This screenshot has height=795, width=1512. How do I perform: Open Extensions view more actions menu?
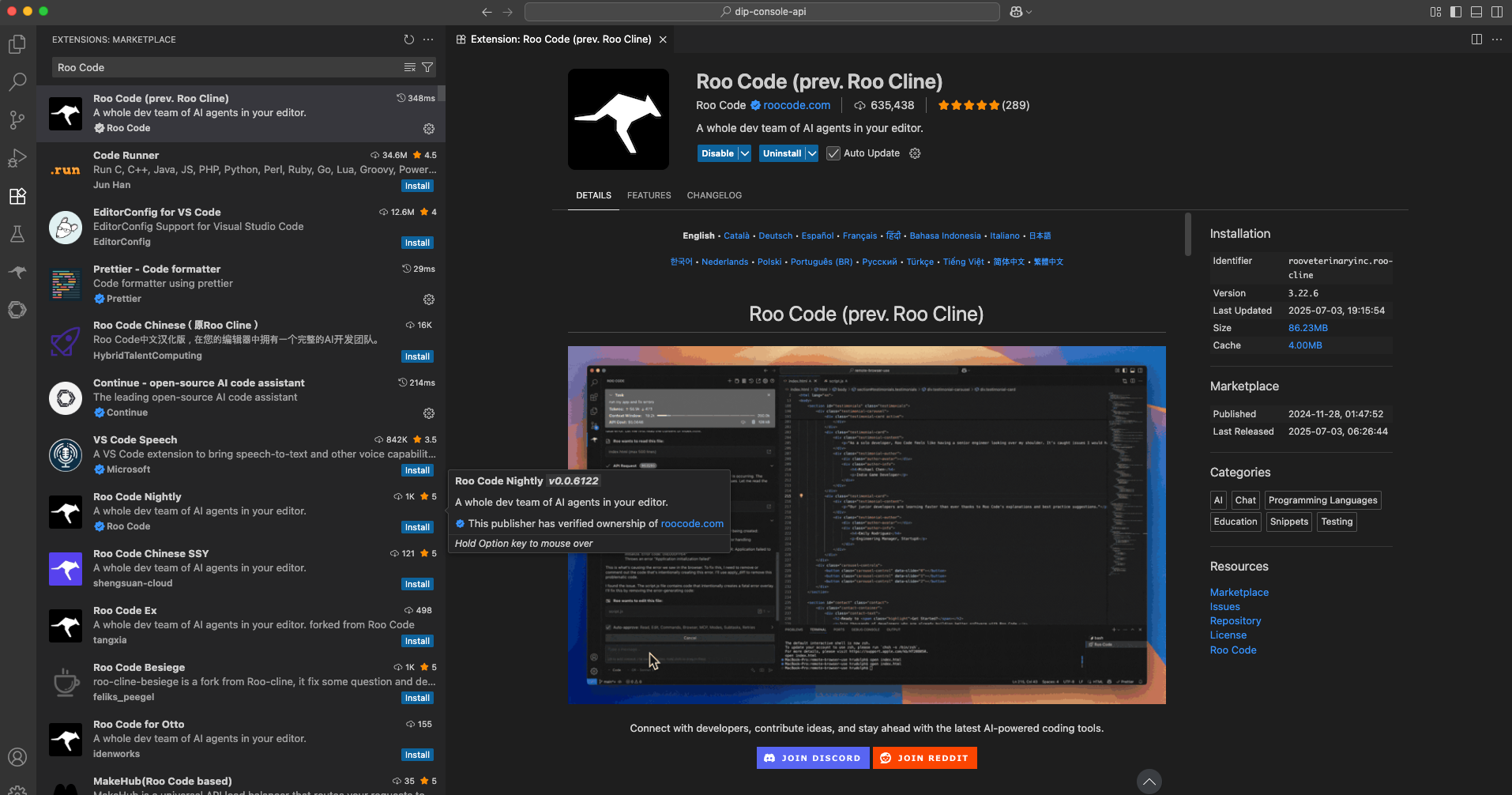click(428, 40)
